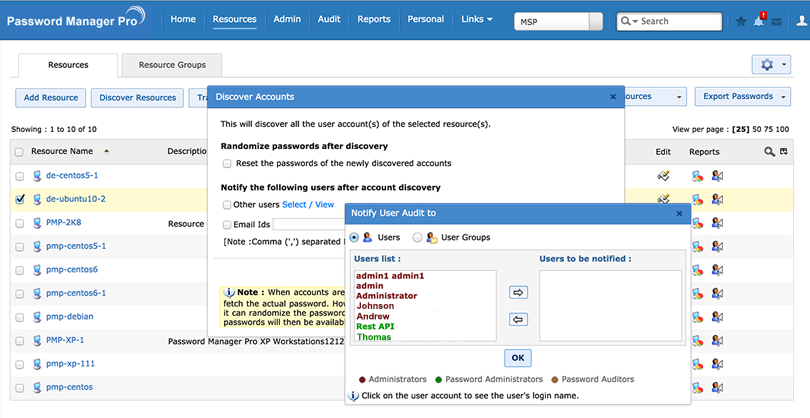Expand the Export Passwords dropdown

(x=742, y=97)
